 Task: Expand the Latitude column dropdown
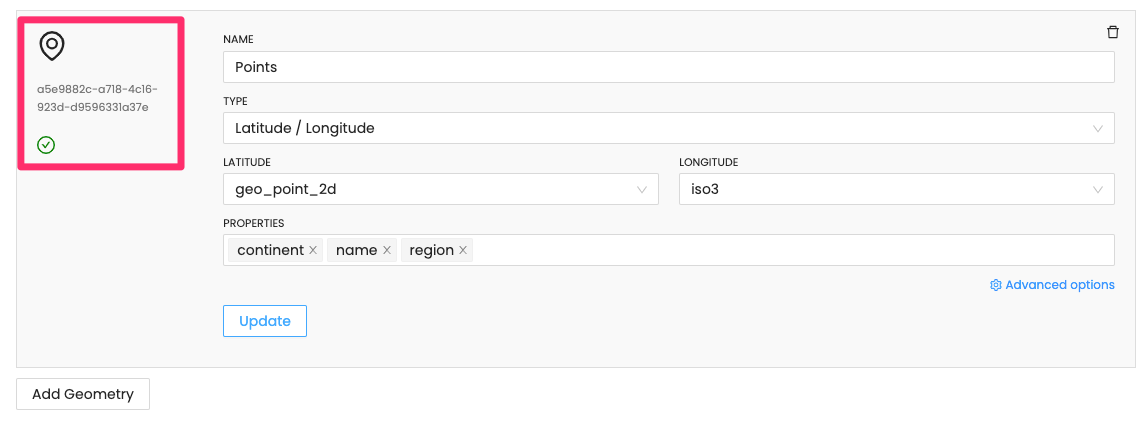(x=440, y=189)
